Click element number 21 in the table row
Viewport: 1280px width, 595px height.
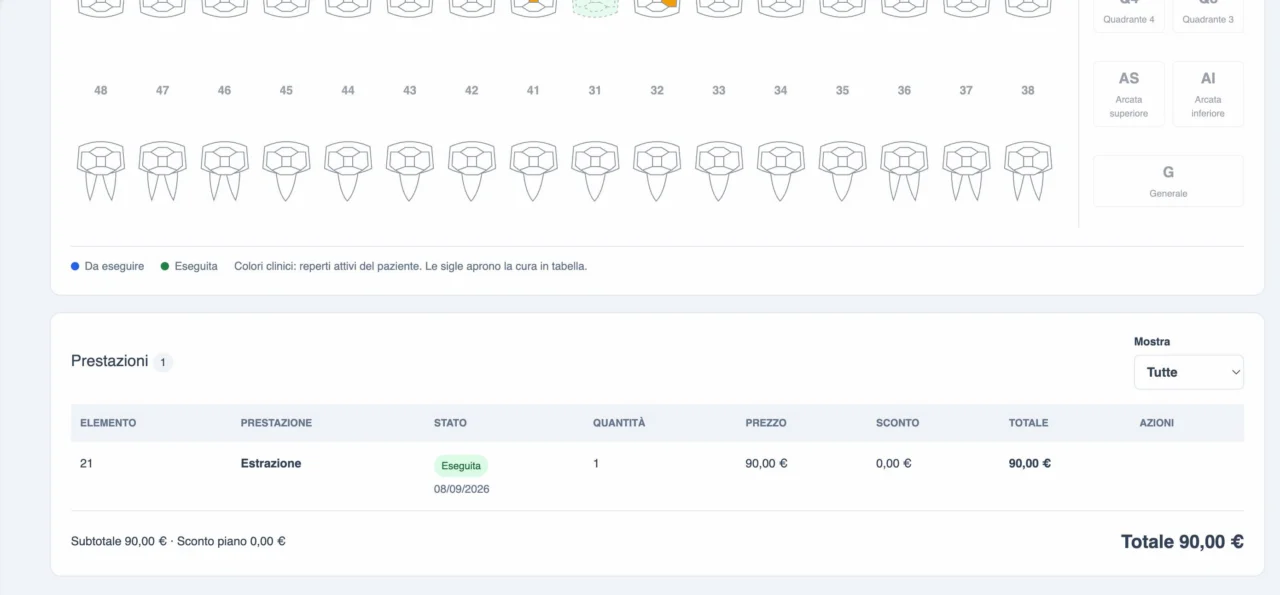pos(86,464)
